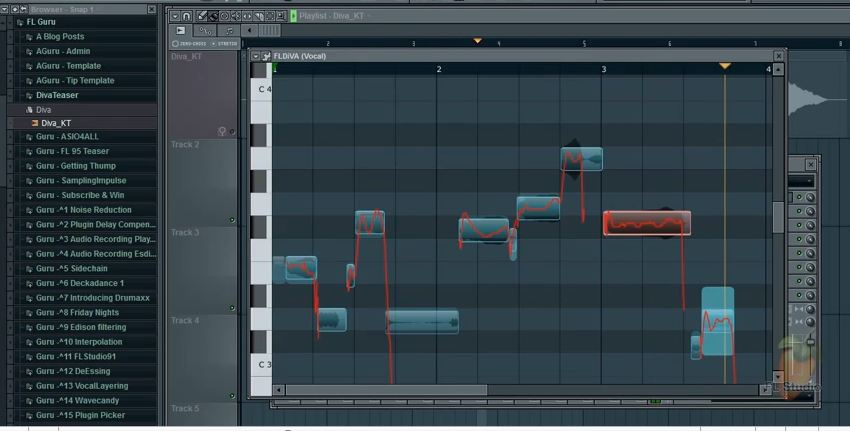The image size is (850, 431).
Task: Select the red highlighted vocal note
Action: pos(647,223)
